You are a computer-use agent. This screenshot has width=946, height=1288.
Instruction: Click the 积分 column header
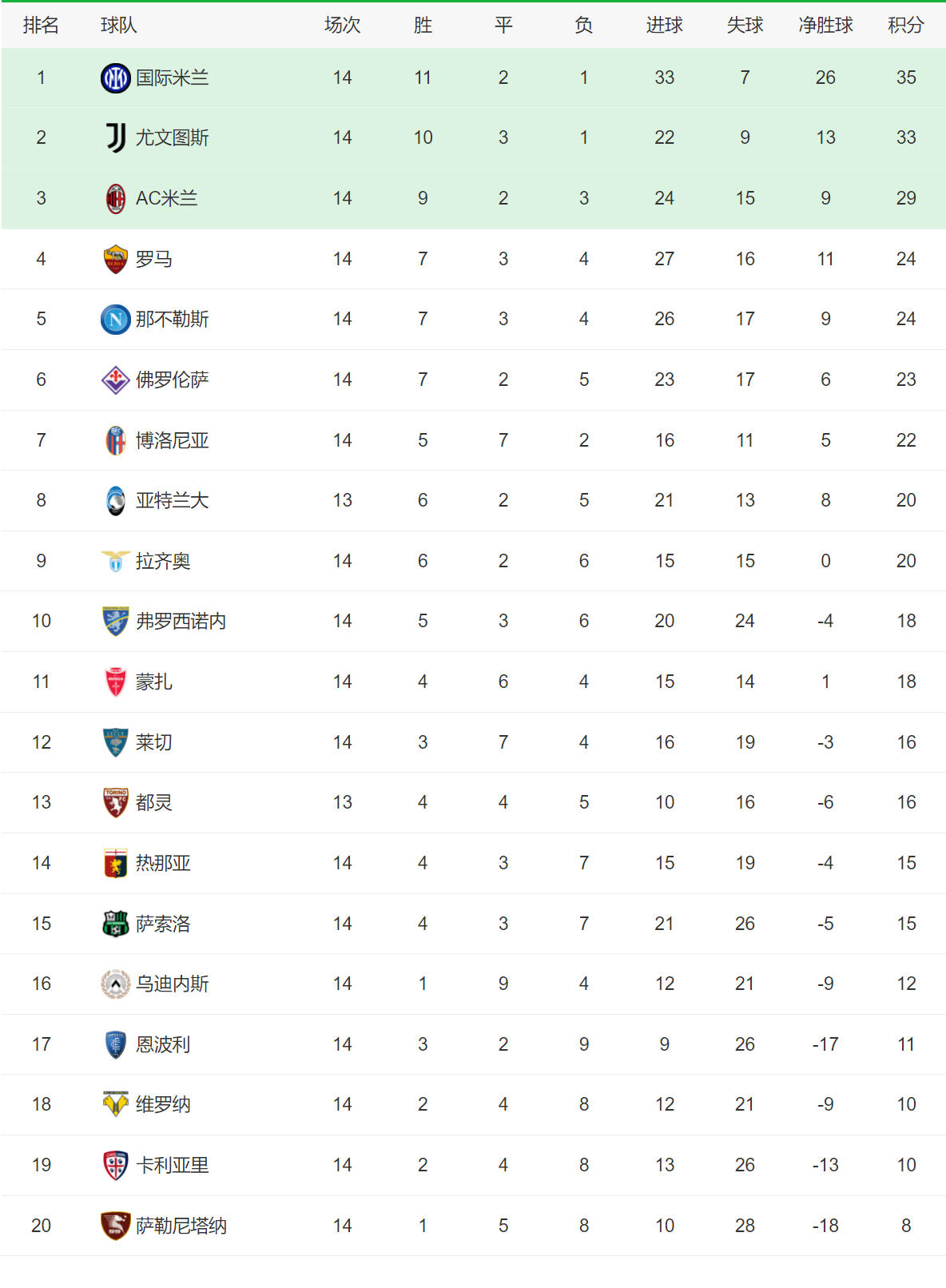click(x=905, y=26)
